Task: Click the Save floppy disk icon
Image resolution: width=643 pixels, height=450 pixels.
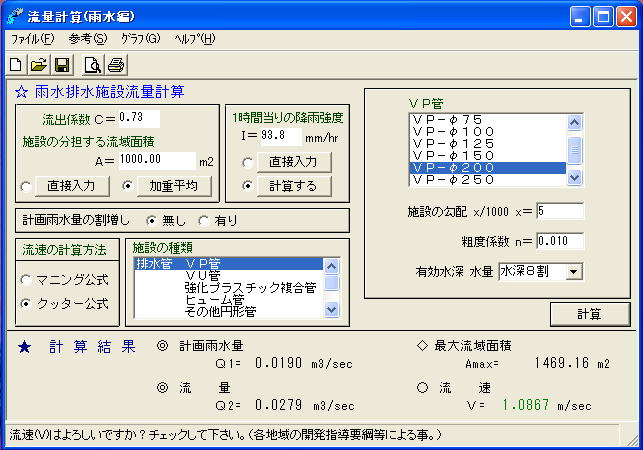Action: point(61,66)
